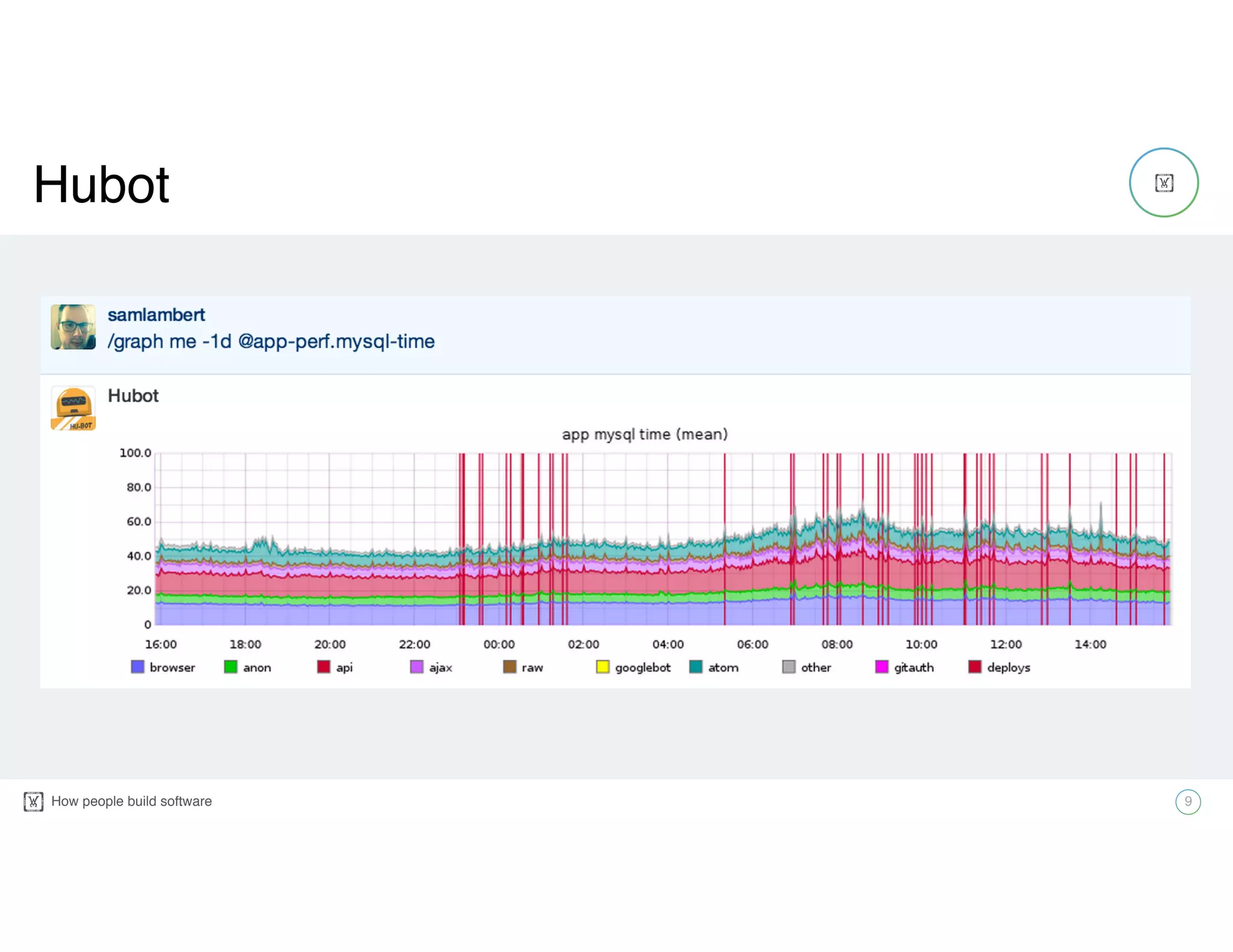Click the anon green legend swatch
This screenshot has width=1233, height=952.
tap(231, 667)
